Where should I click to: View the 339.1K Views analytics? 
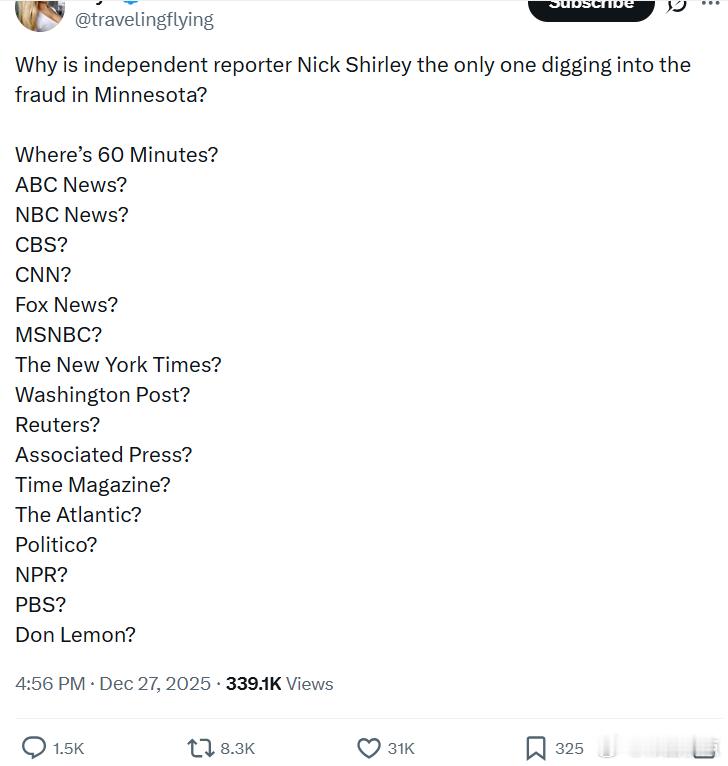(x=279, y=684)
